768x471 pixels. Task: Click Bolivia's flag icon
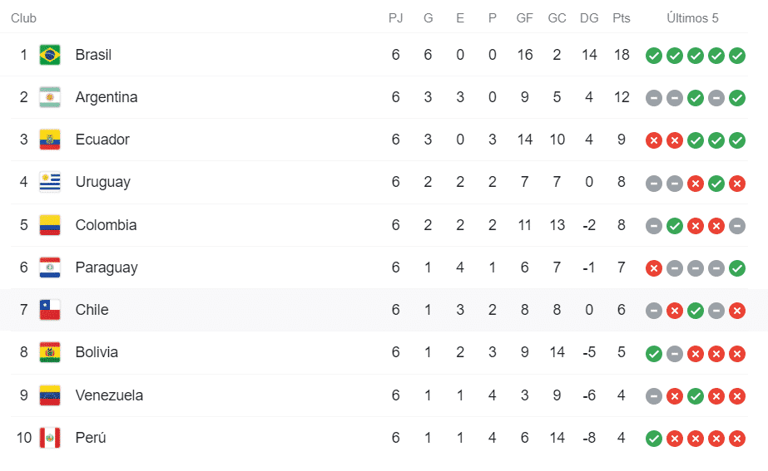coord(50,353)
